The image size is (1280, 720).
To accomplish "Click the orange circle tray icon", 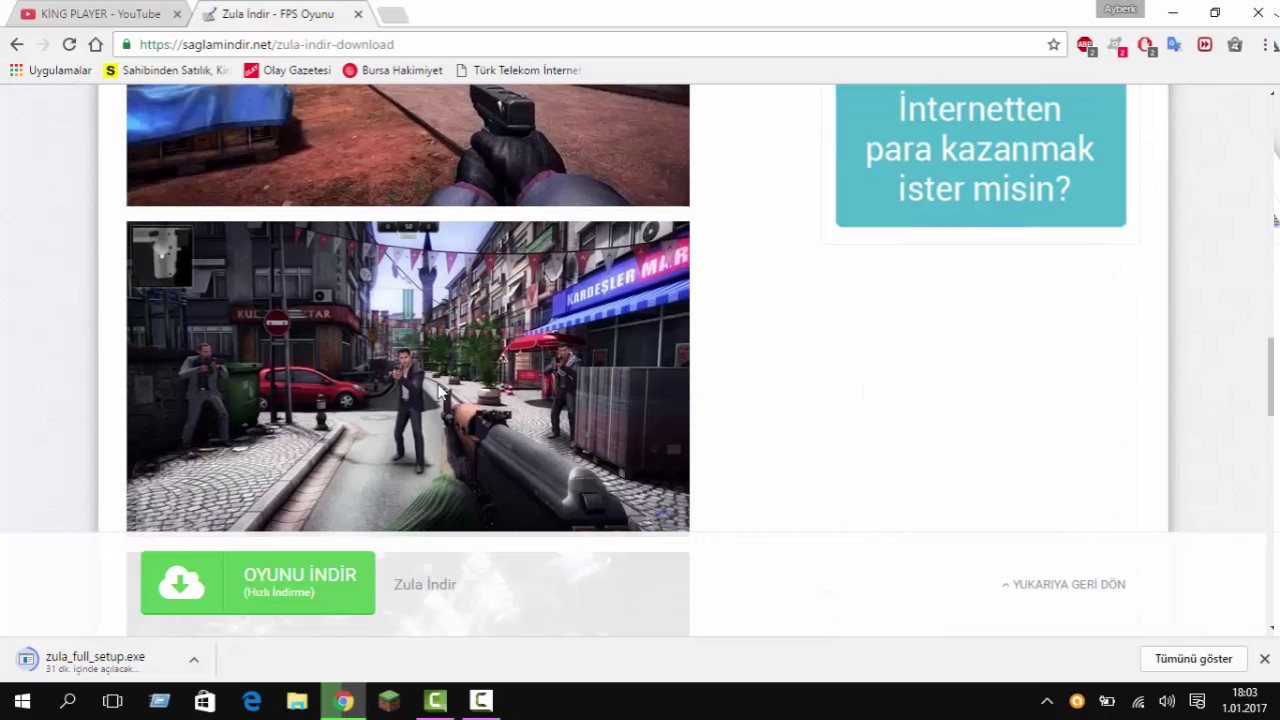I will pyautogui.click(x=1077, y=701).
